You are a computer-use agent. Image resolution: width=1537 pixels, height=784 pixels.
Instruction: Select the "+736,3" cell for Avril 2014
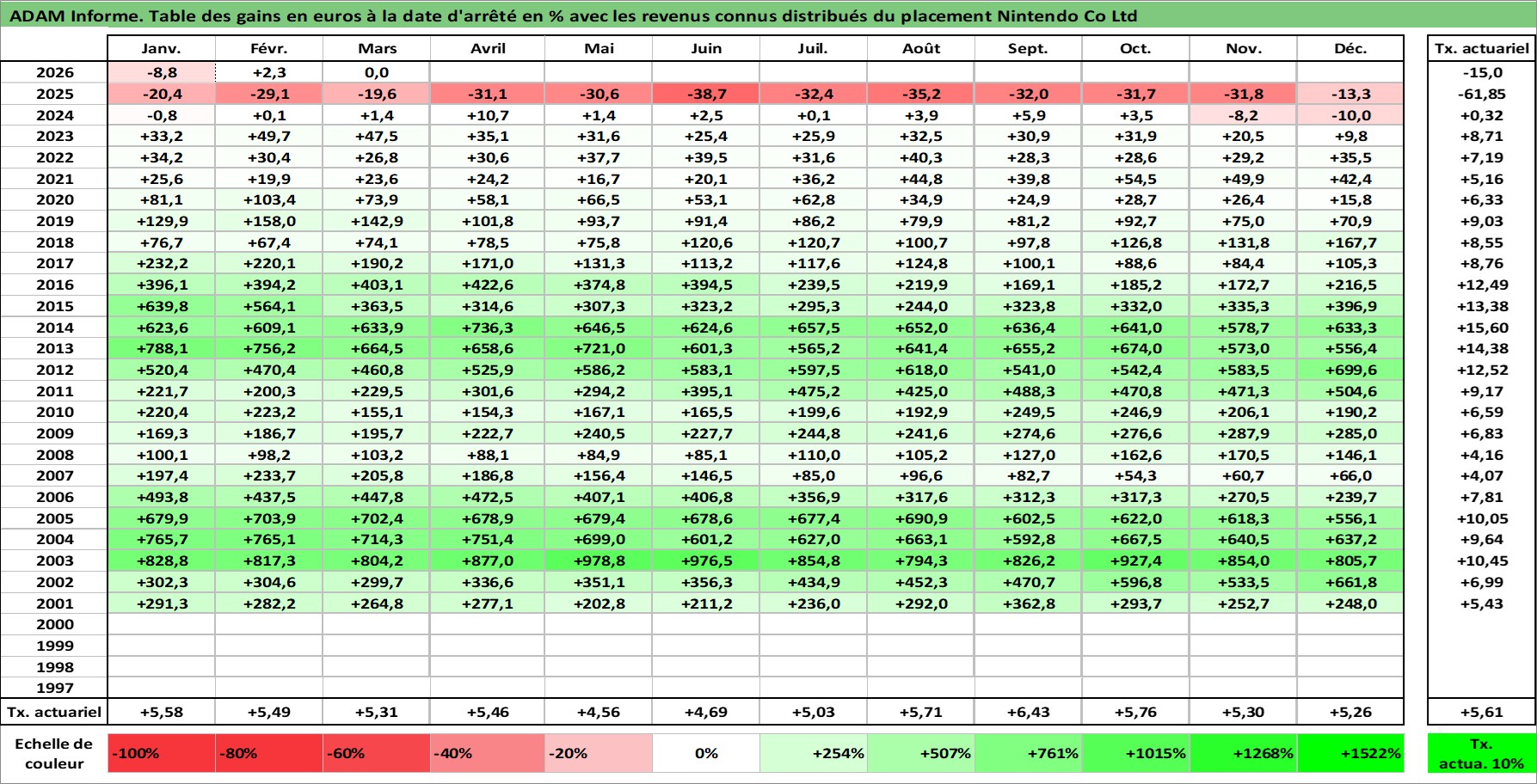click(488, 328)
